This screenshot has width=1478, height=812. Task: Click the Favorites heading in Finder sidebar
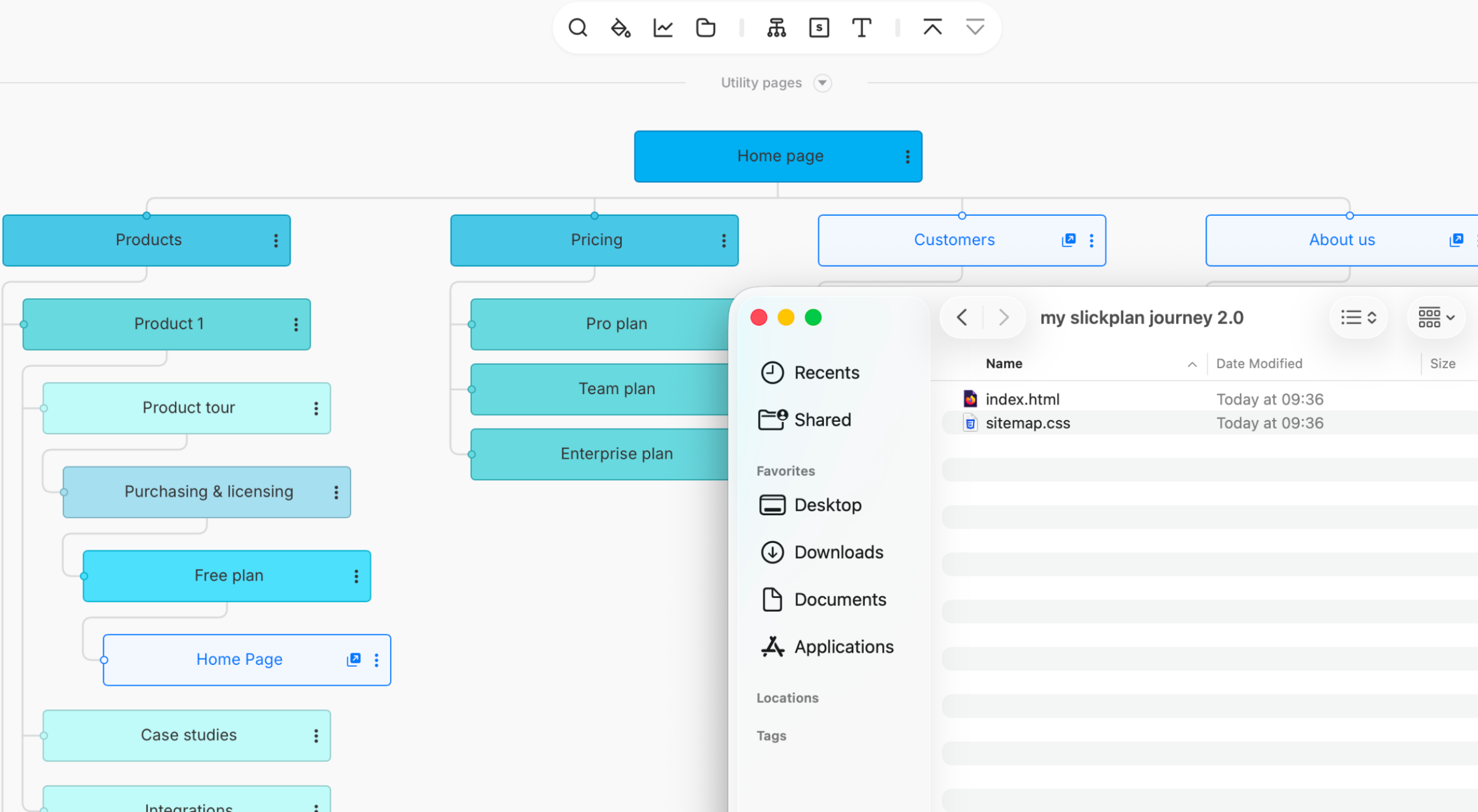click(786, 472)
